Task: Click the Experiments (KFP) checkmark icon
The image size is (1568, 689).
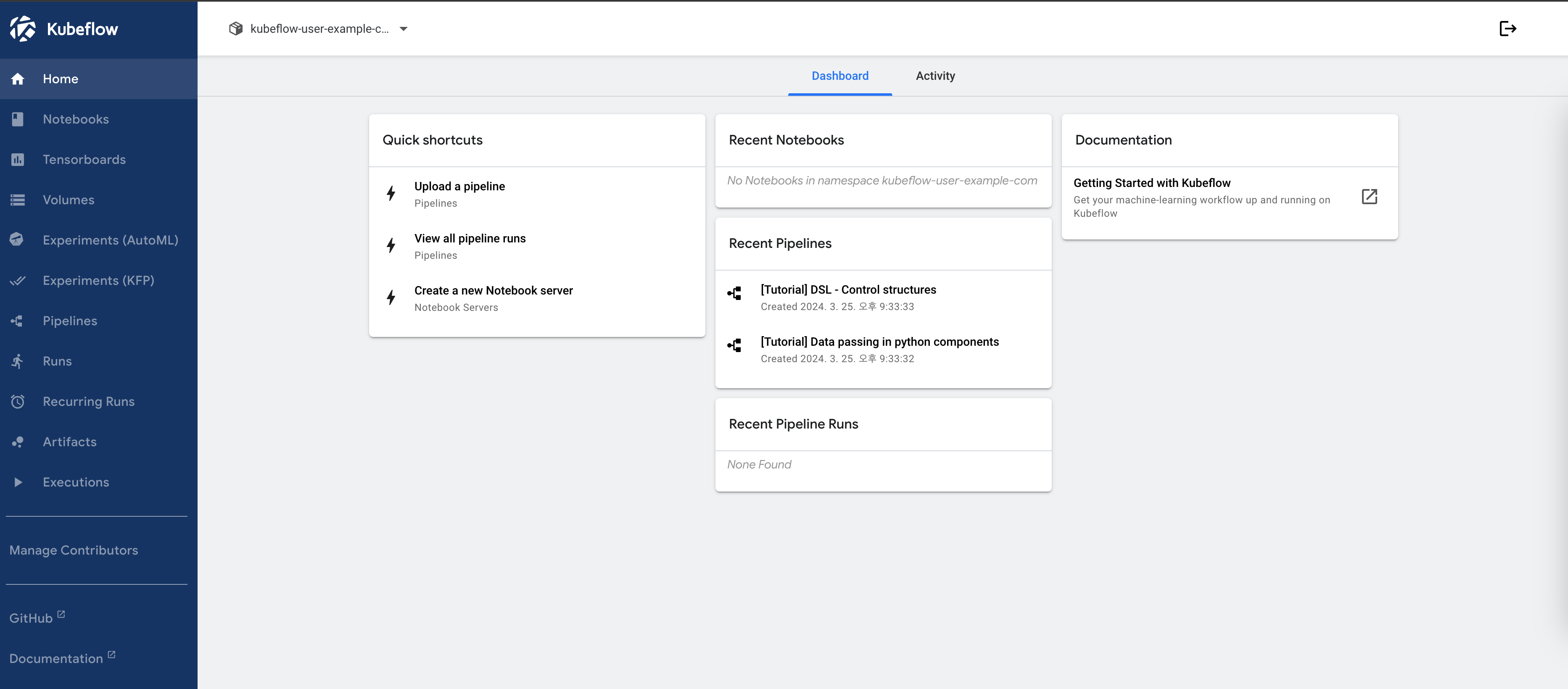Action: pos(18,280)
